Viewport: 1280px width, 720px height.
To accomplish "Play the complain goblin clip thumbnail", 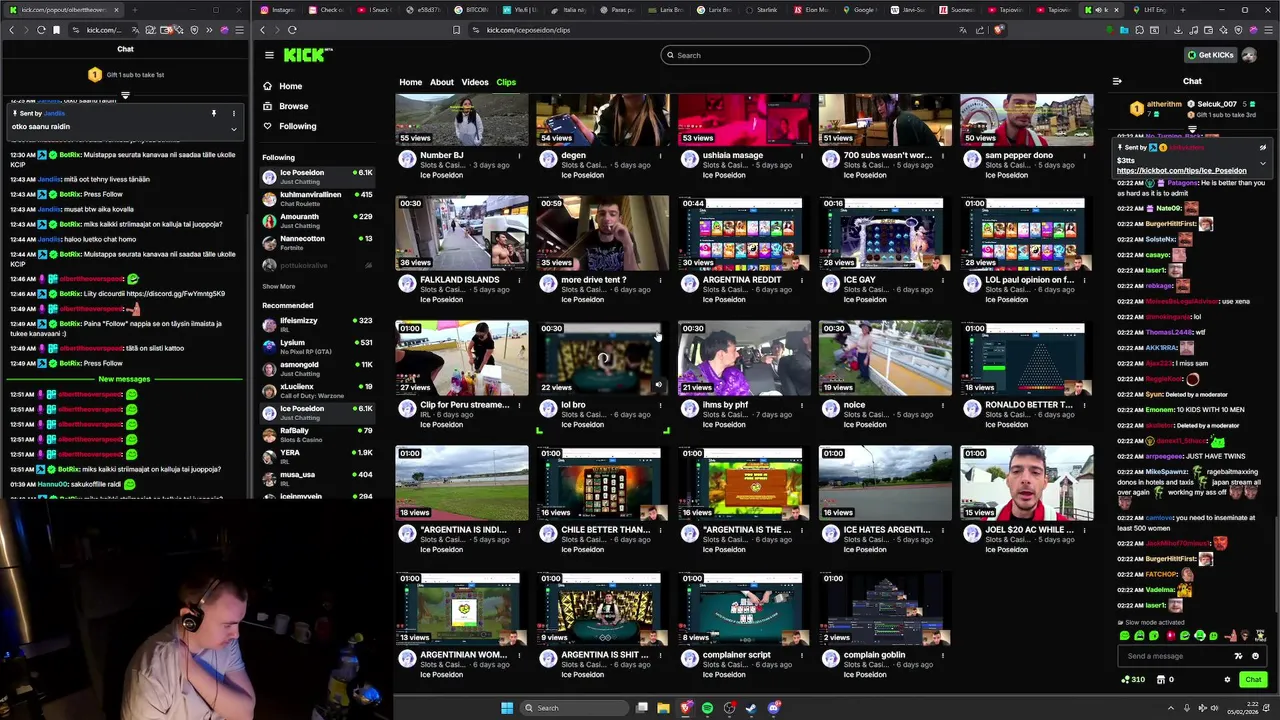I will click(885, 608).
